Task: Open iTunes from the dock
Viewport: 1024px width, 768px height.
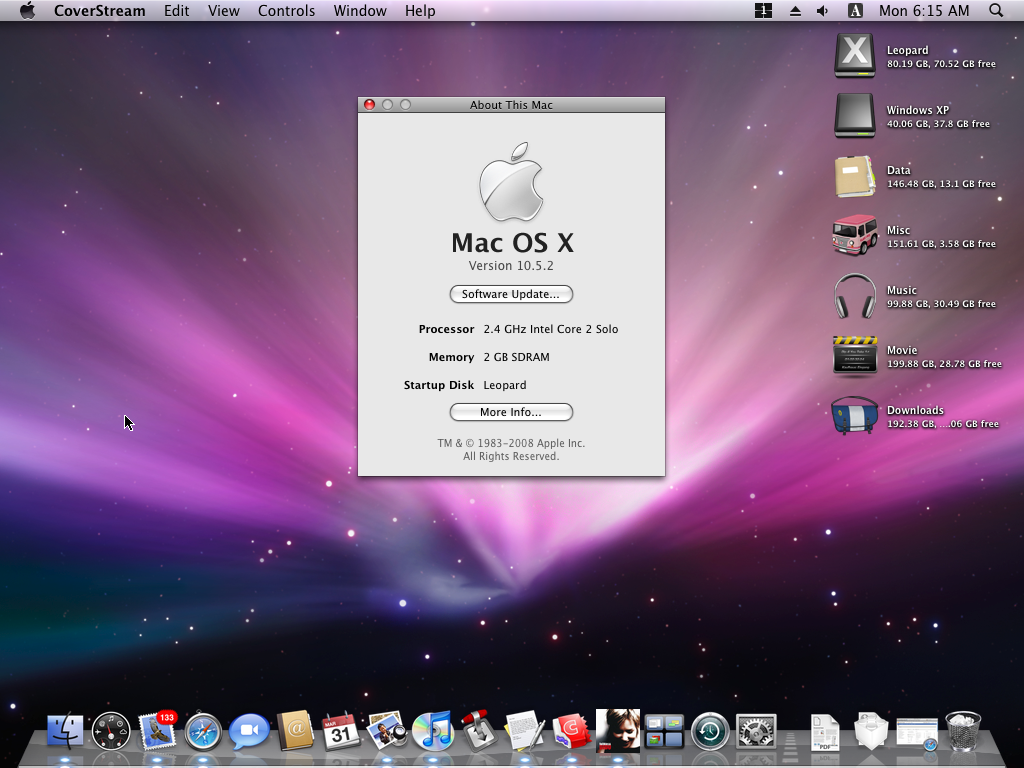Action: point(433,731)
